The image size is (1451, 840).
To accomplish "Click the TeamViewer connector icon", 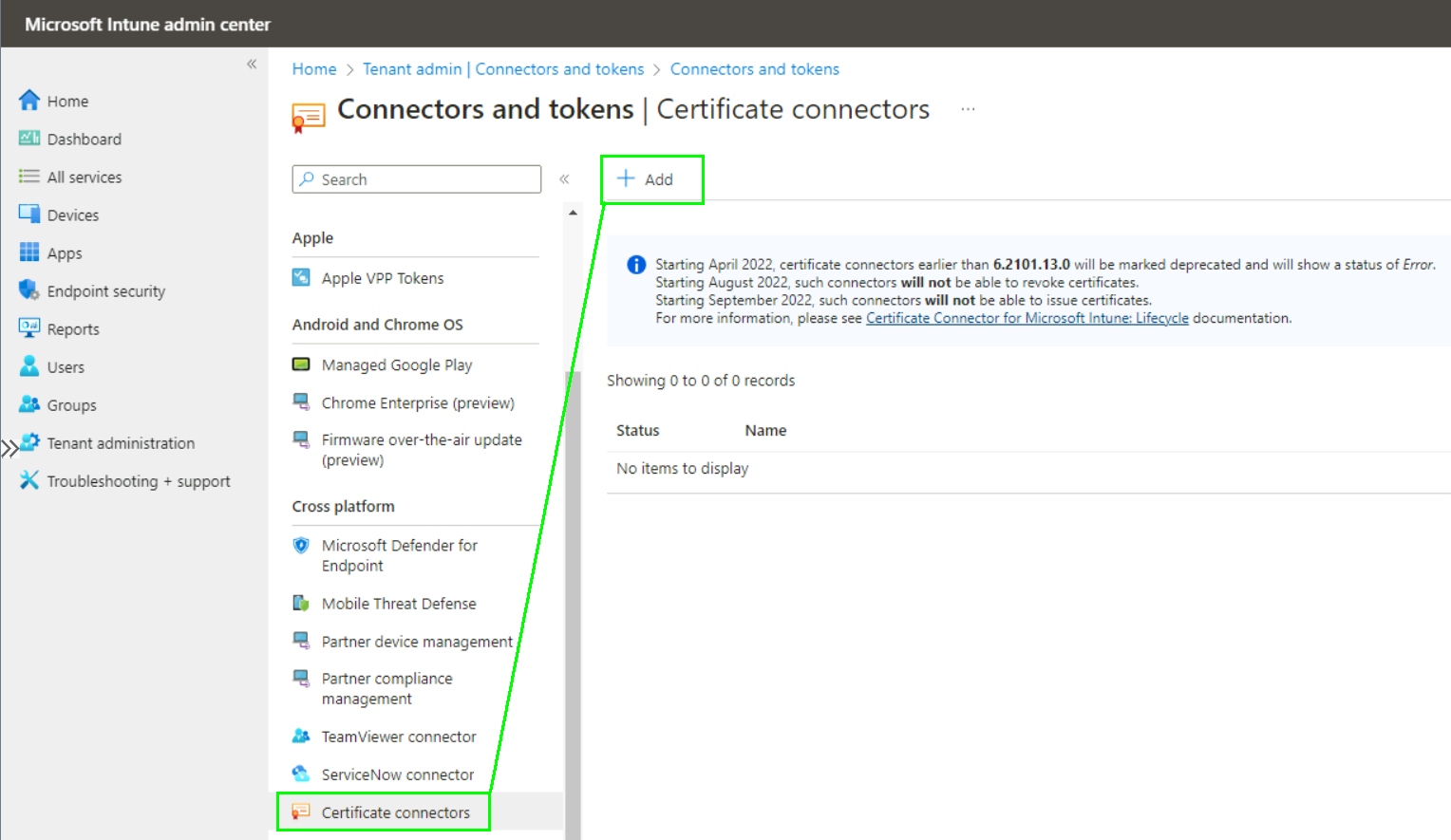I will [301, 736].
